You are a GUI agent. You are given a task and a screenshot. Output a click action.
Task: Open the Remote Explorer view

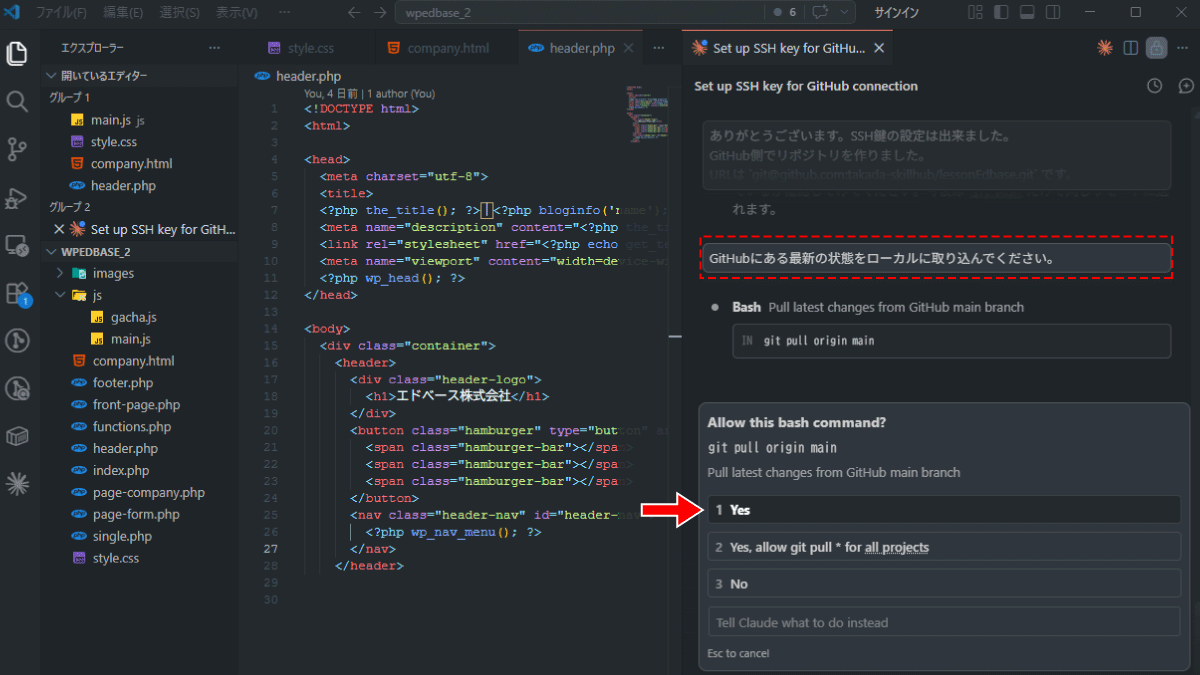17,245
